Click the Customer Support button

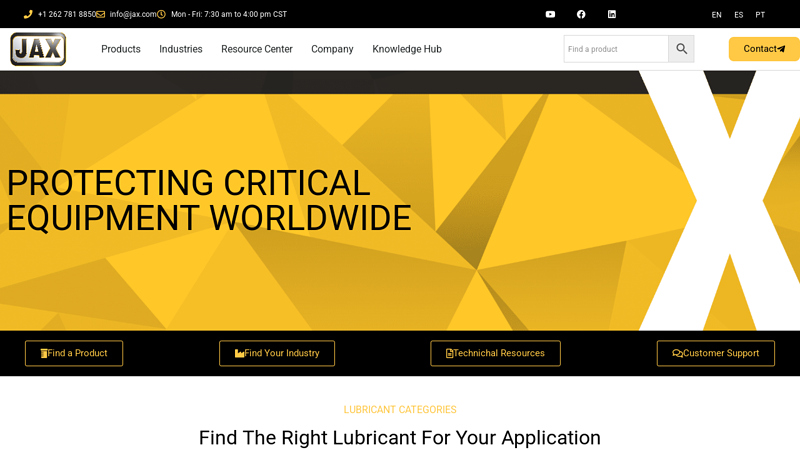pyautogui.click(x=715, y=353)
